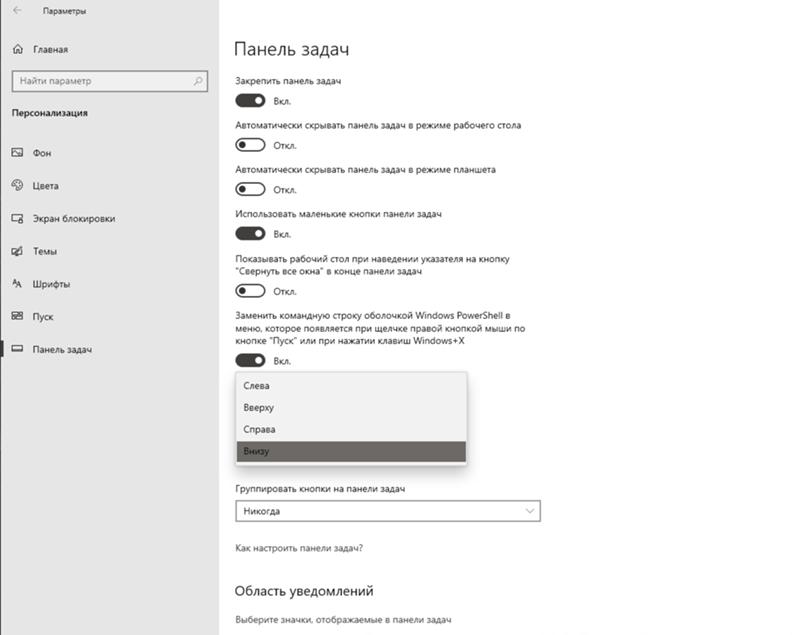Enable auto-hide taskbar in desktop mode
The image size is (800, 635).
(251, 145)
